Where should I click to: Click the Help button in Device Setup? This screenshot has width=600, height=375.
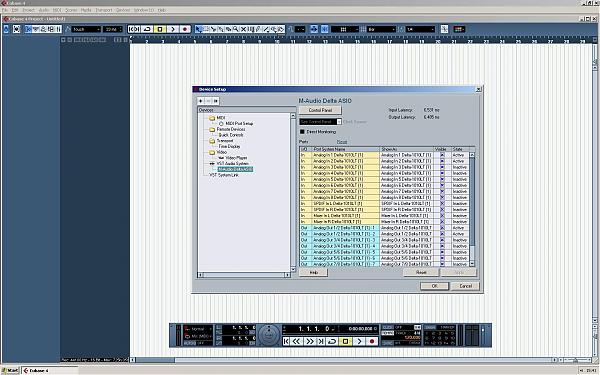(x=313, y=272)
